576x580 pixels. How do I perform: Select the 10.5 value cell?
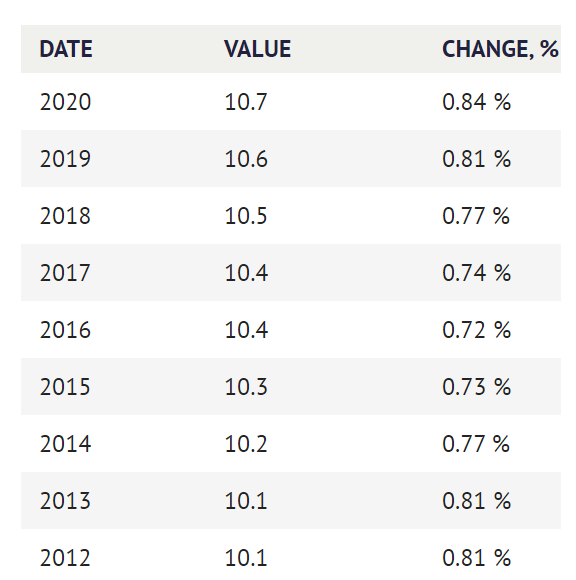click(x=246, y=216)
